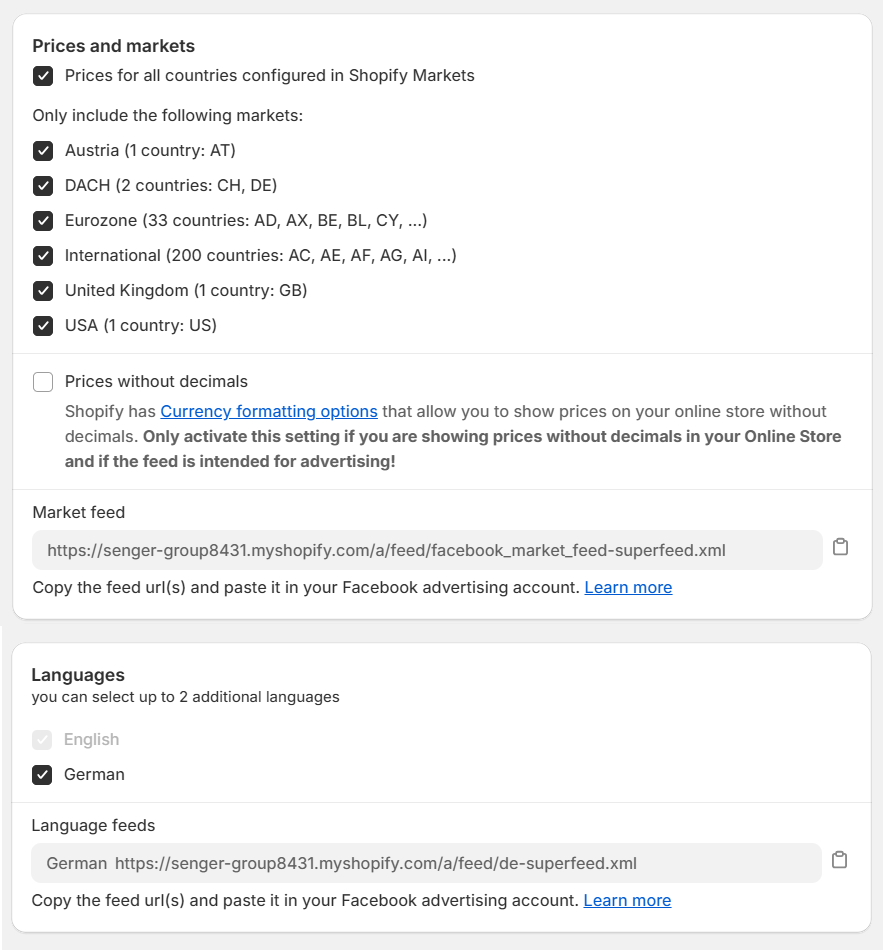The image size is (883, 950).
Task: Click the Language feeds label
Action: [93, 825]
